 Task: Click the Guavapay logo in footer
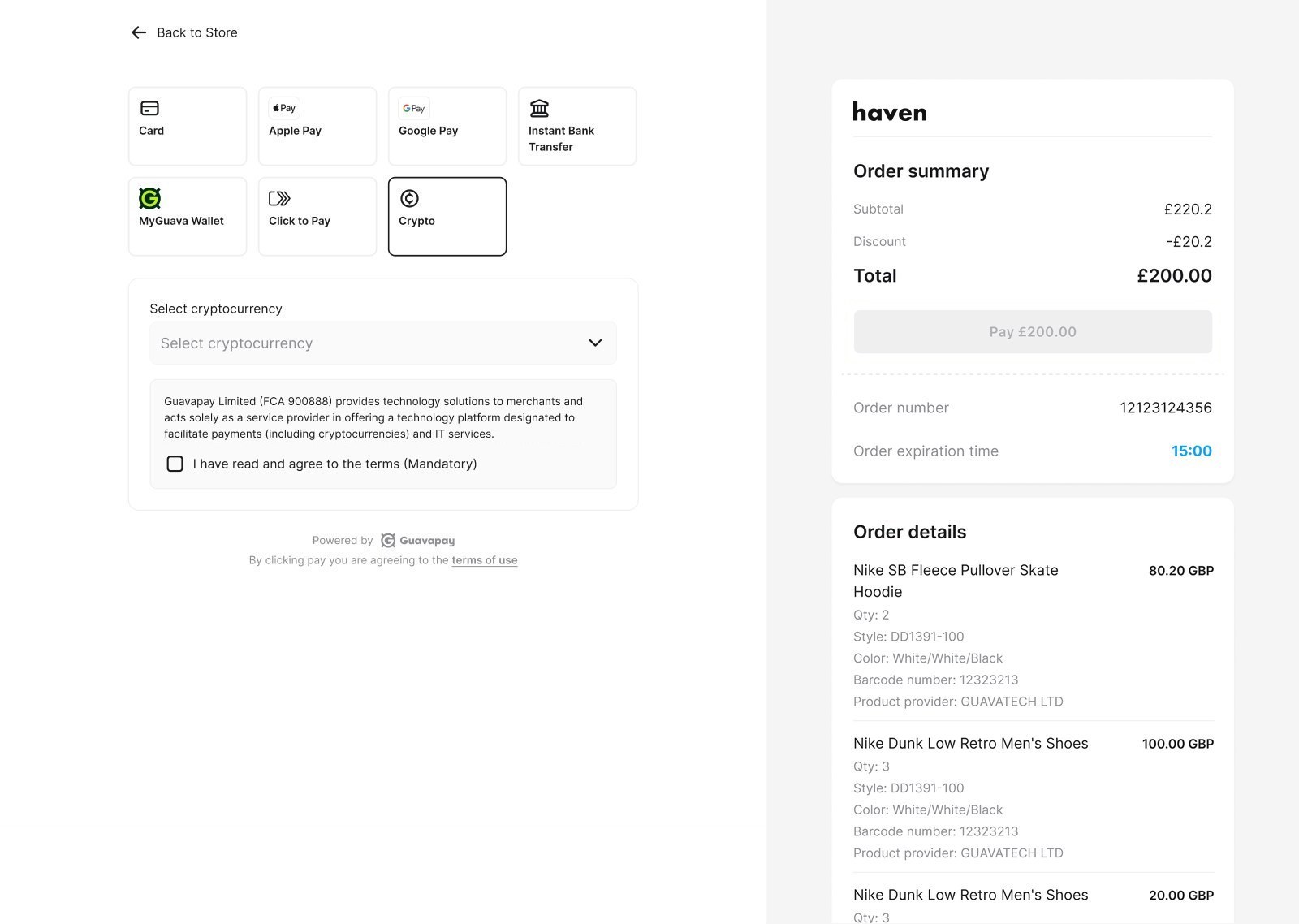coord(417,541)
